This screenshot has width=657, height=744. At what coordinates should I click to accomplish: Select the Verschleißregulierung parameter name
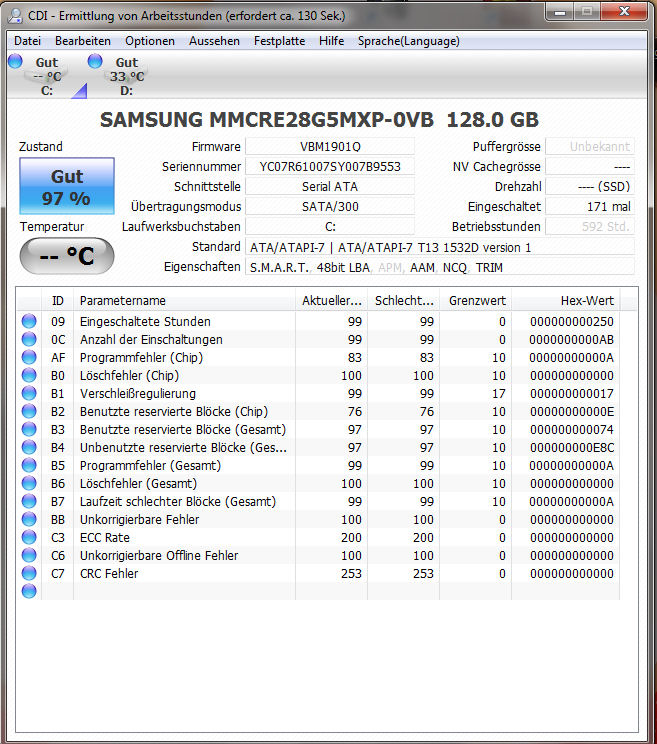point(138,394)
